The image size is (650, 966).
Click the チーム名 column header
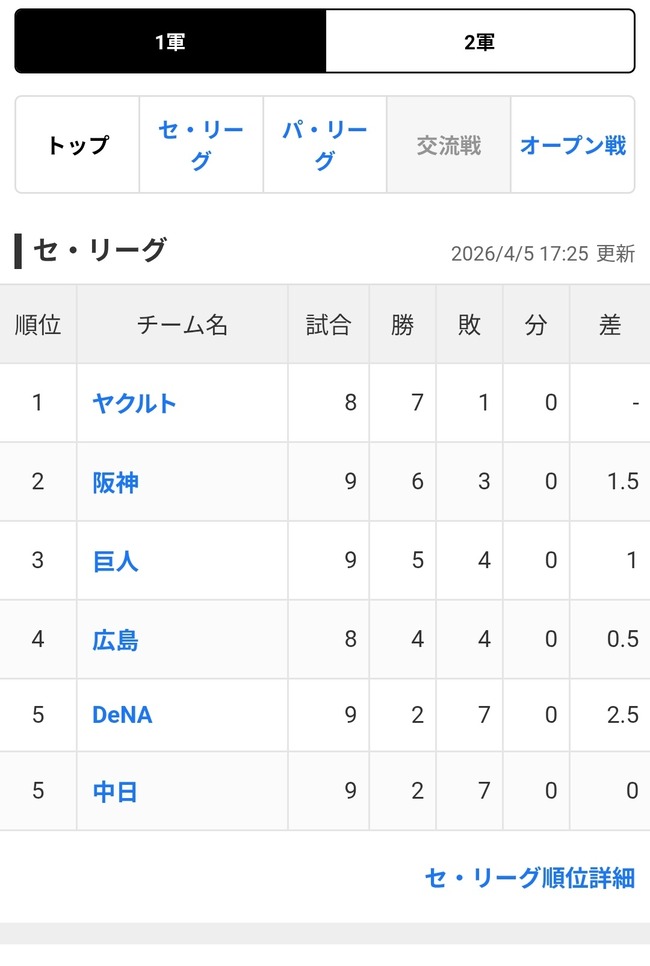click(180, 323)
